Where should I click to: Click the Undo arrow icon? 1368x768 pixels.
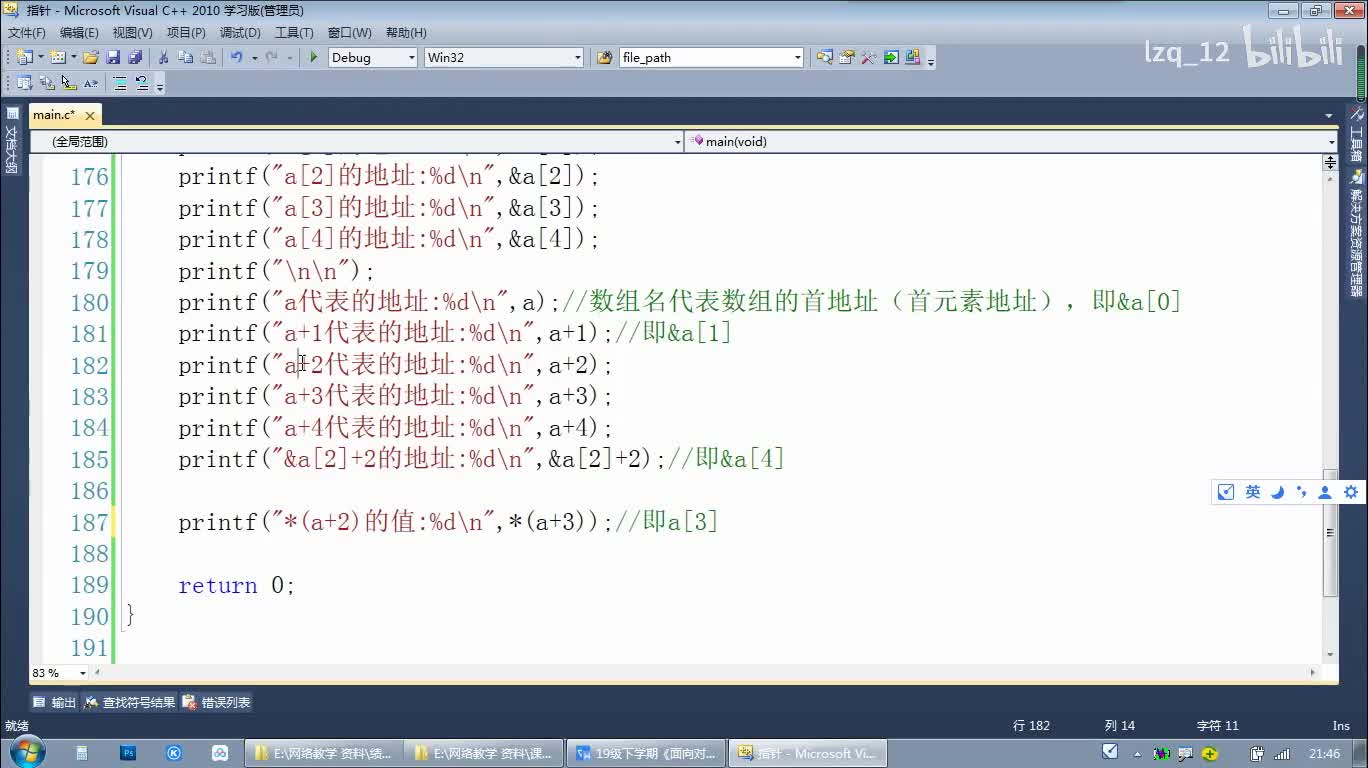click(x=236, y=58)
